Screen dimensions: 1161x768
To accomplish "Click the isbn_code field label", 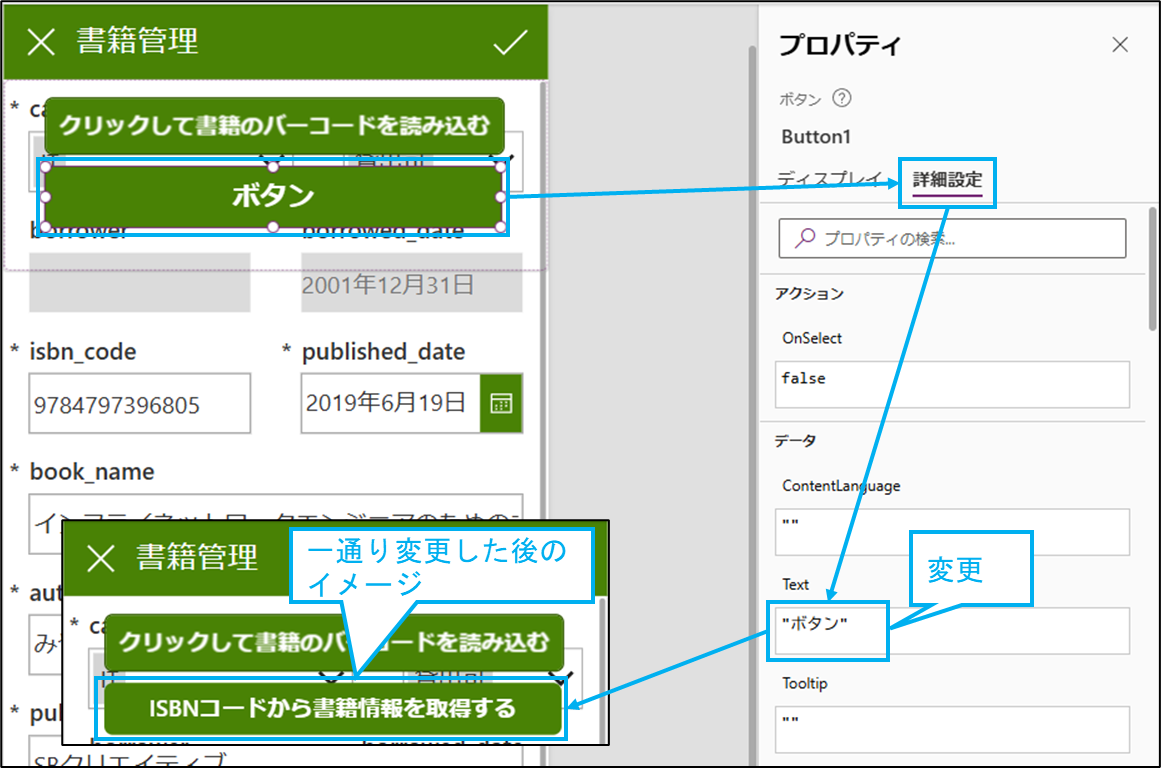I will coord(83,351).
